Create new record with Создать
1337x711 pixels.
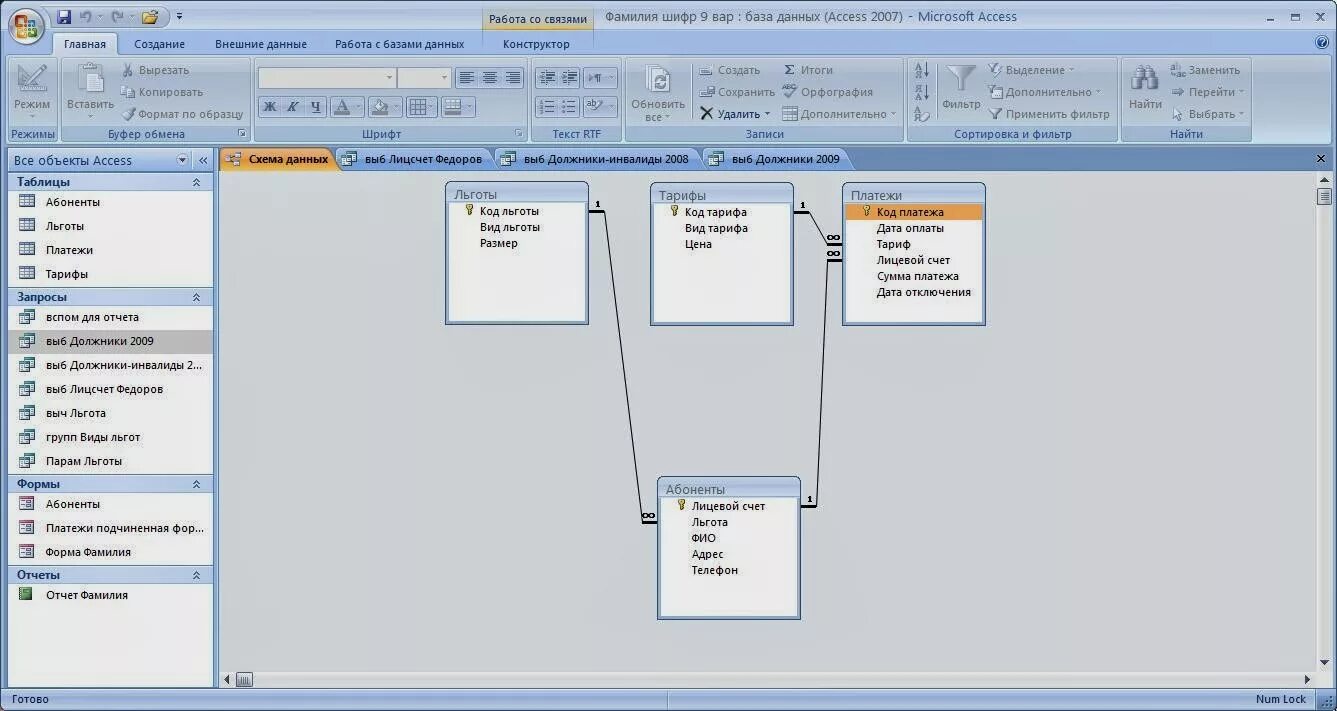(x=729, y=70)
